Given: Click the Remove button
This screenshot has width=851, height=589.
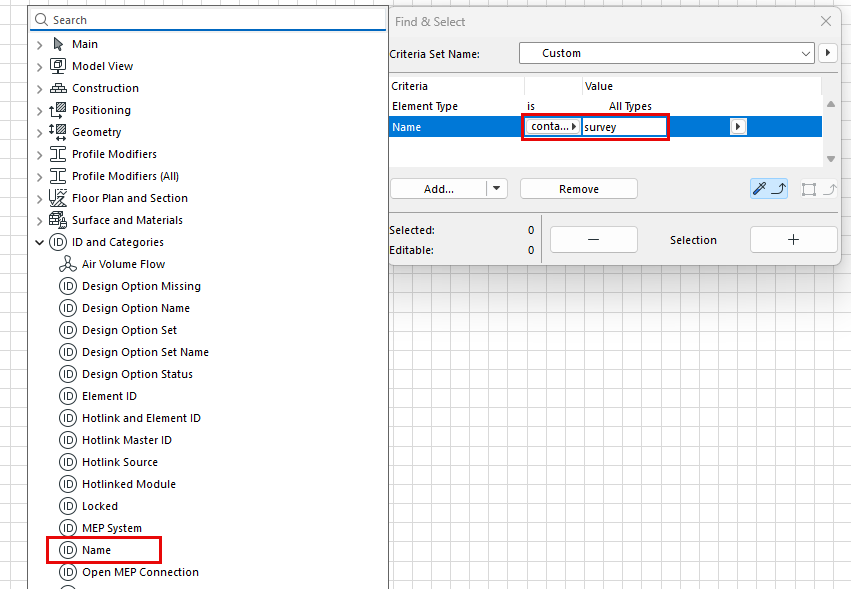Looking at the screenshot, I should point(578,189).
